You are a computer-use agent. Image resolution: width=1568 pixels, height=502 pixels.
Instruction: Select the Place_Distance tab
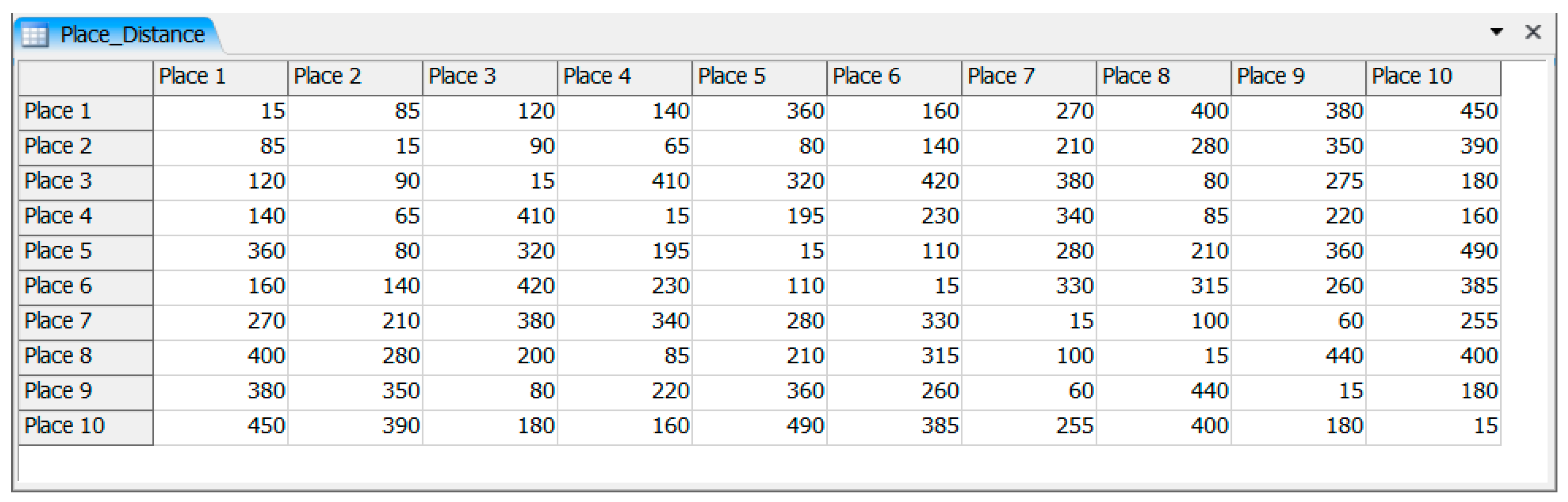(x=132, y=35)
